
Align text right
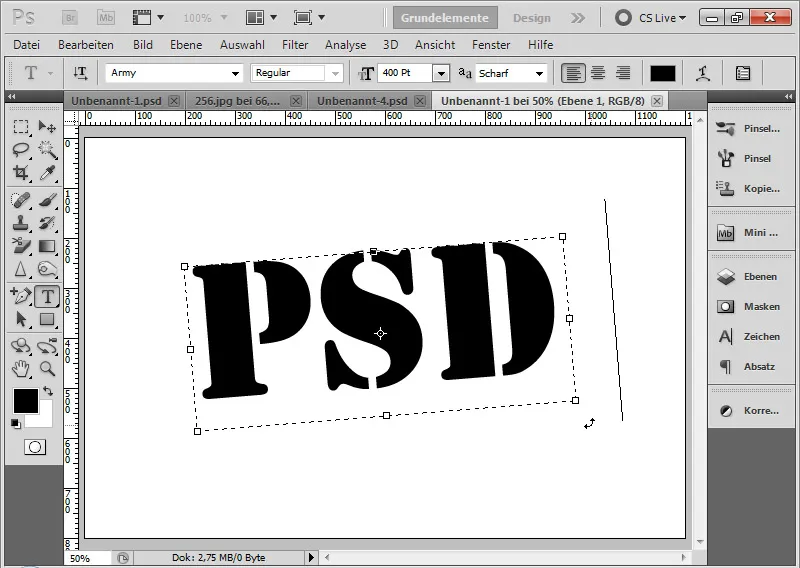click(x=623, y=73)
